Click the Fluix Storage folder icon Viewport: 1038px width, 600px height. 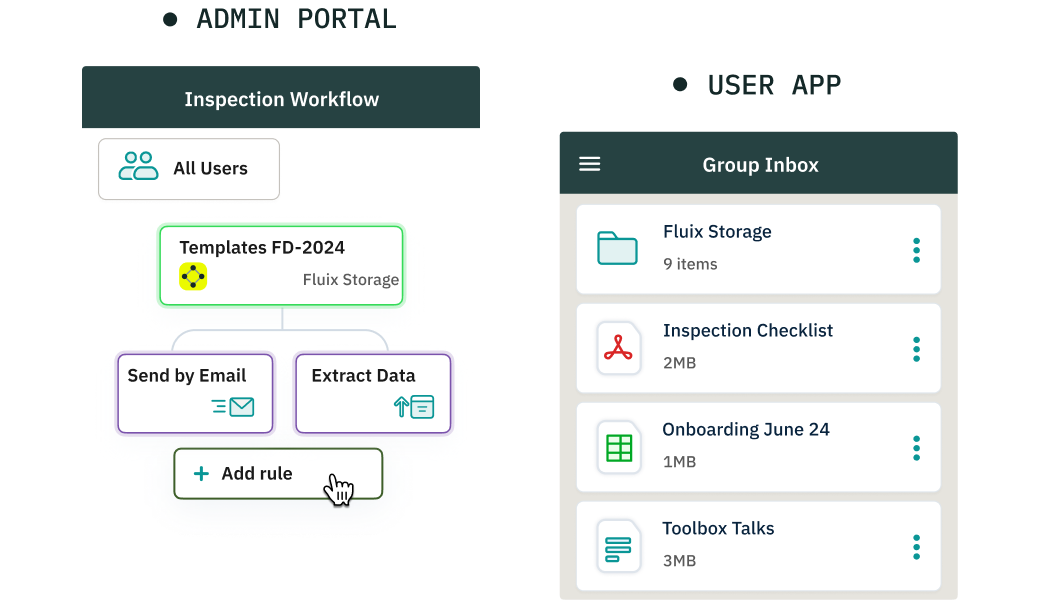click(x=617, y=248)
